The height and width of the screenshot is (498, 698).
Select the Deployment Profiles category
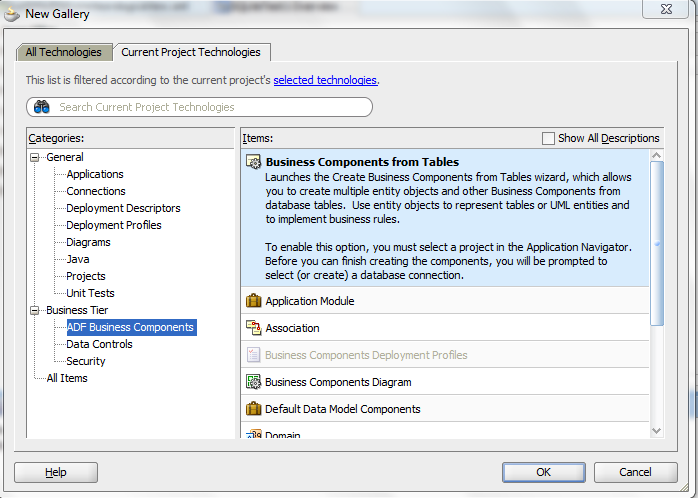pos(114,225)
